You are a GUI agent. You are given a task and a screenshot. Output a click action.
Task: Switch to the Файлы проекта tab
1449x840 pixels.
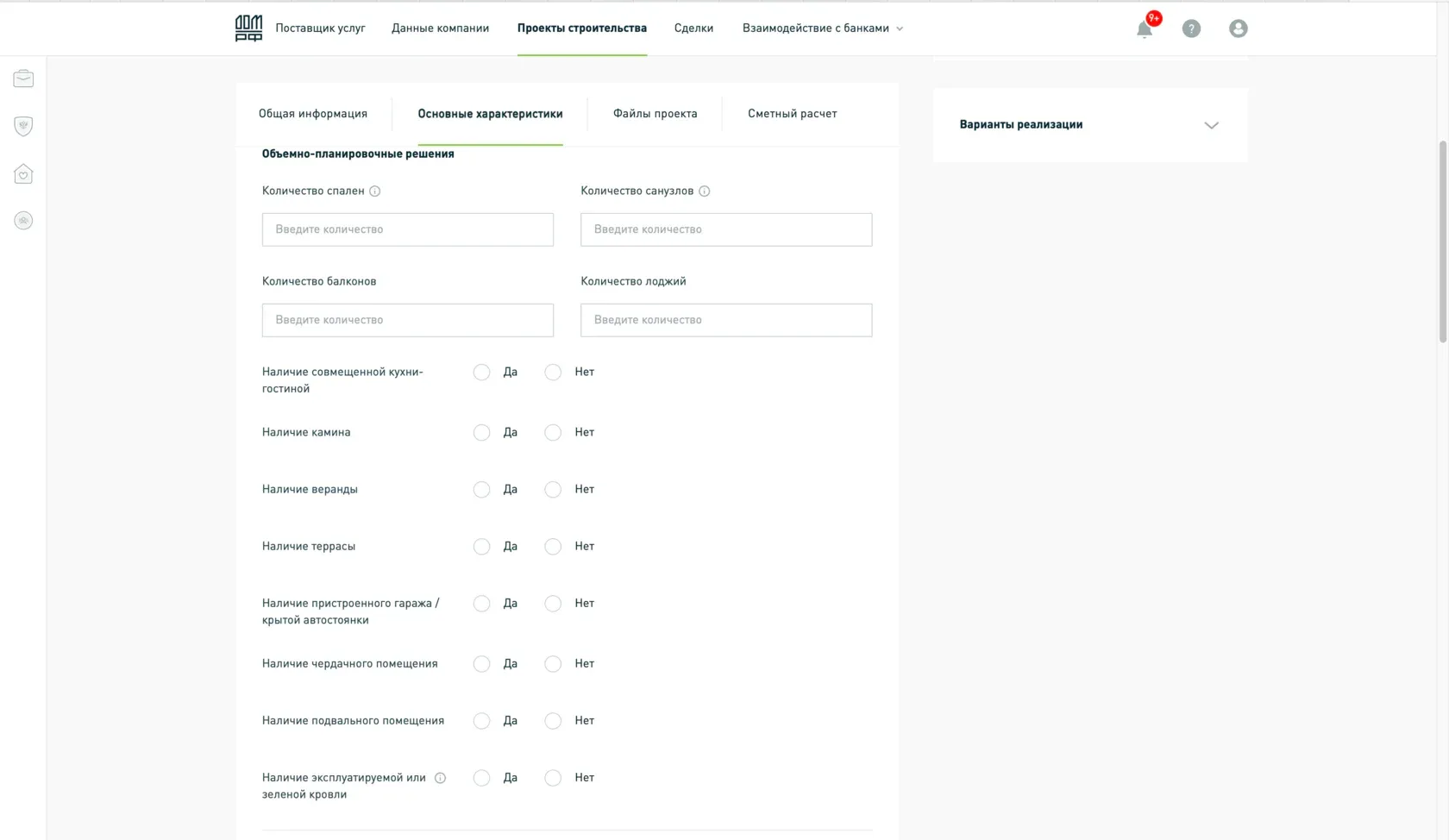tap(655, 114)
